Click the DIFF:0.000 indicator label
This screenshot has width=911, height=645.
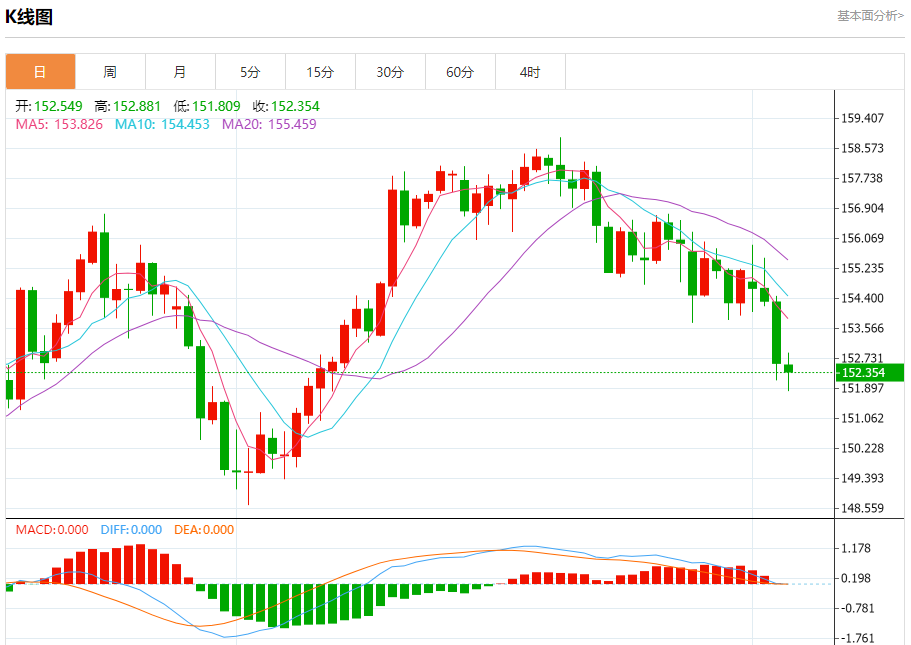131,530
